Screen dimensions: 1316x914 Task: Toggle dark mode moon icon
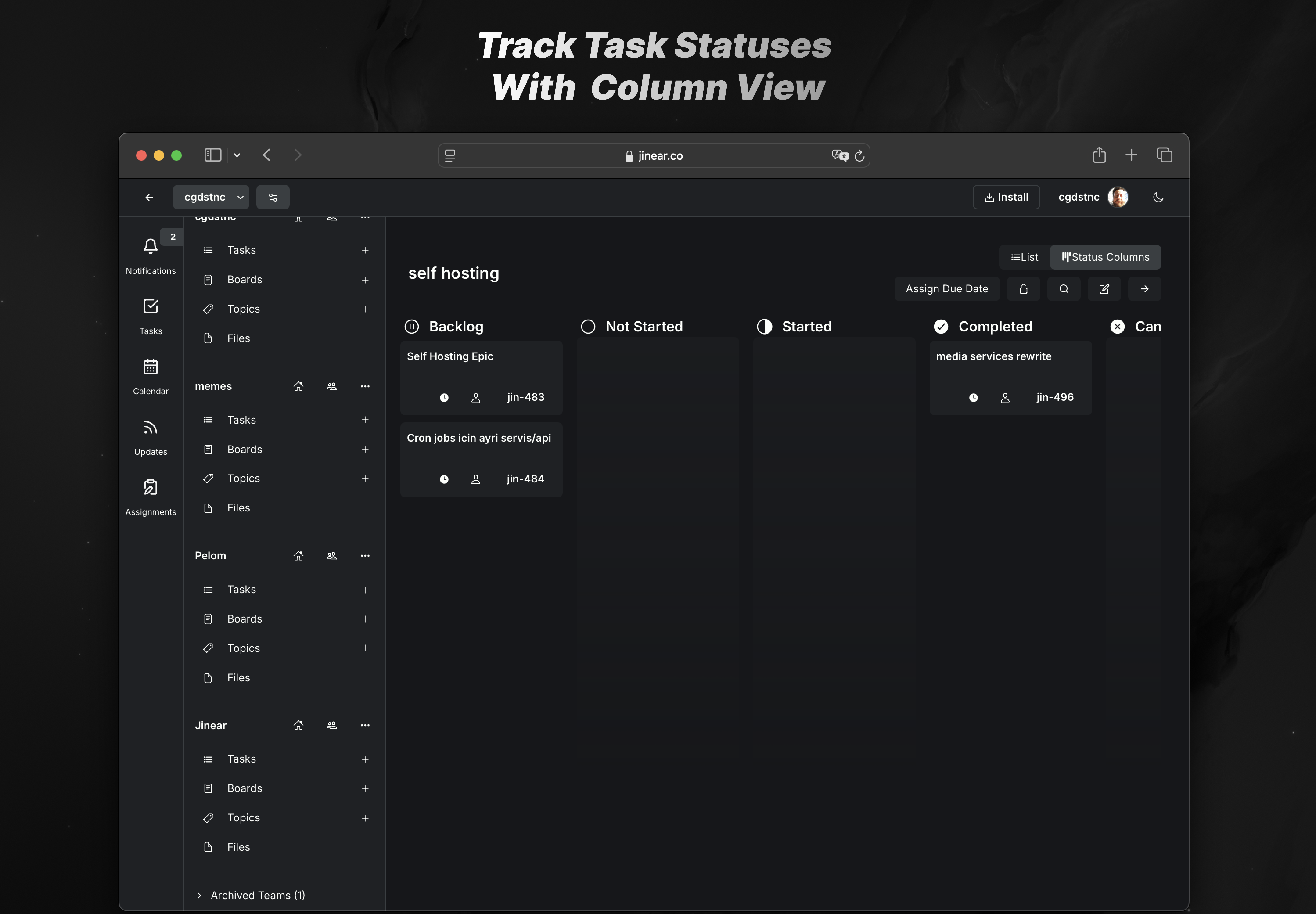click(1158, 197)
